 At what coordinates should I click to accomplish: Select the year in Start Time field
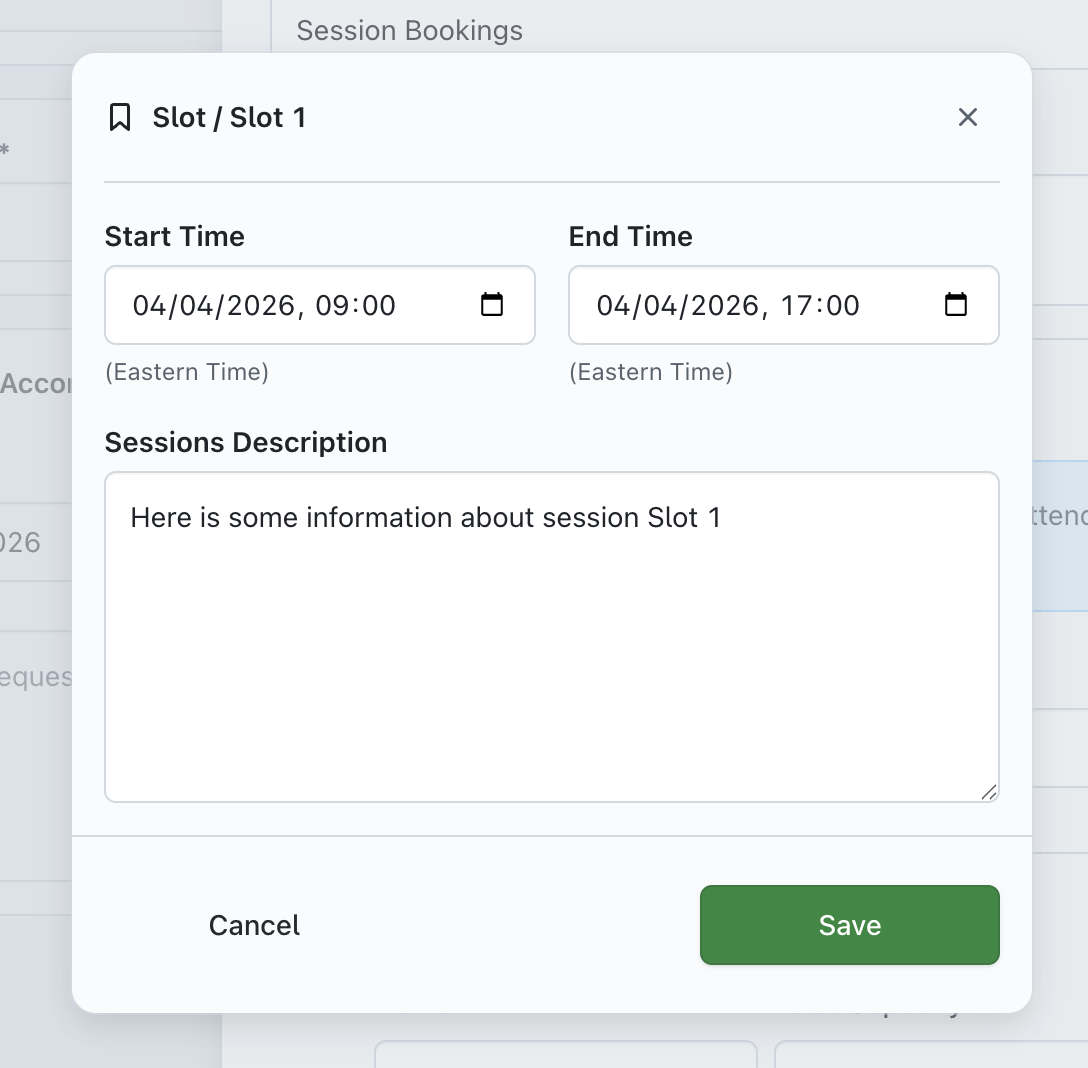(261, 306)
